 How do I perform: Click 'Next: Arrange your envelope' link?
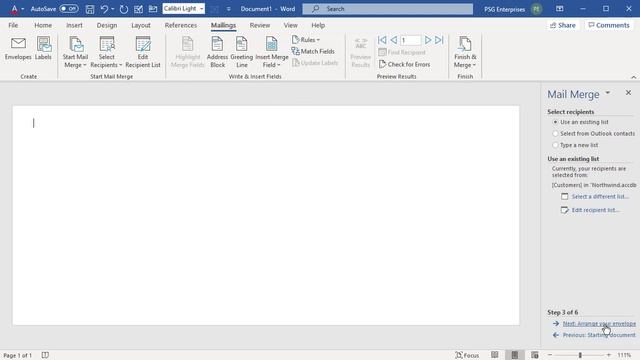599,323
